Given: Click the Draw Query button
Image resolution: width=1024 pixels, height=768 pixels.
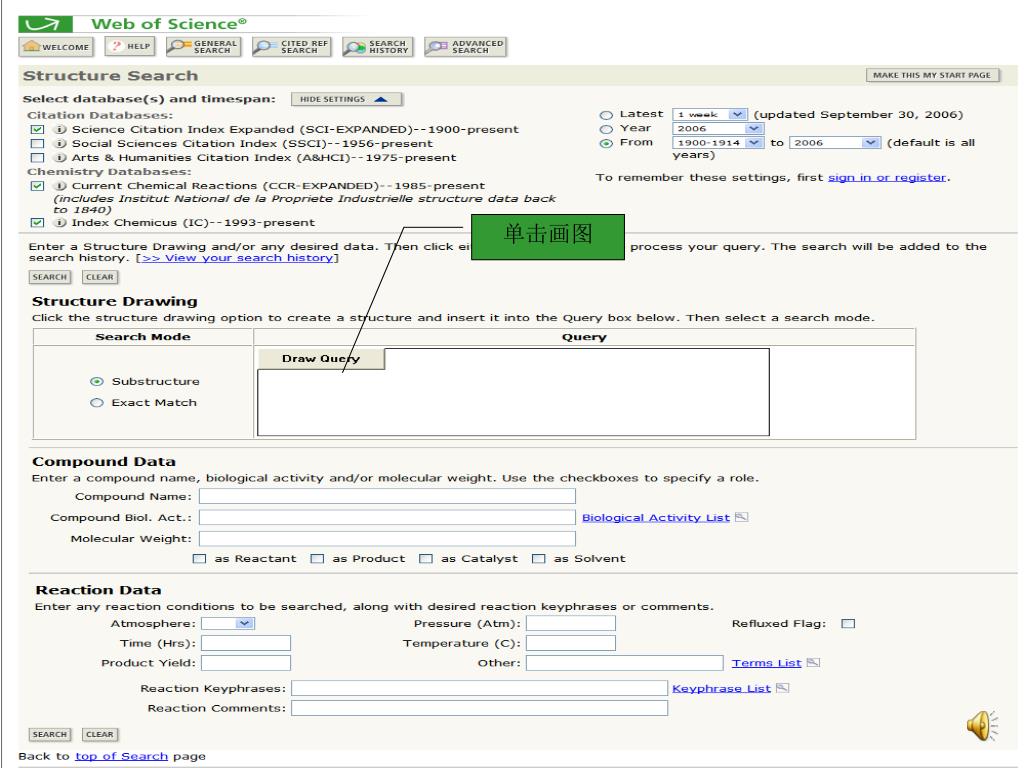Looking at the screenshot, I should [x=321, y=359].
